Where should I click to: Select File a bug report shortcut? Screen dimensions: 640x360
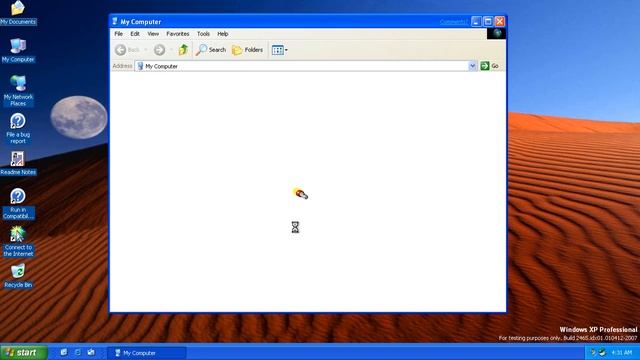point(18,129)
